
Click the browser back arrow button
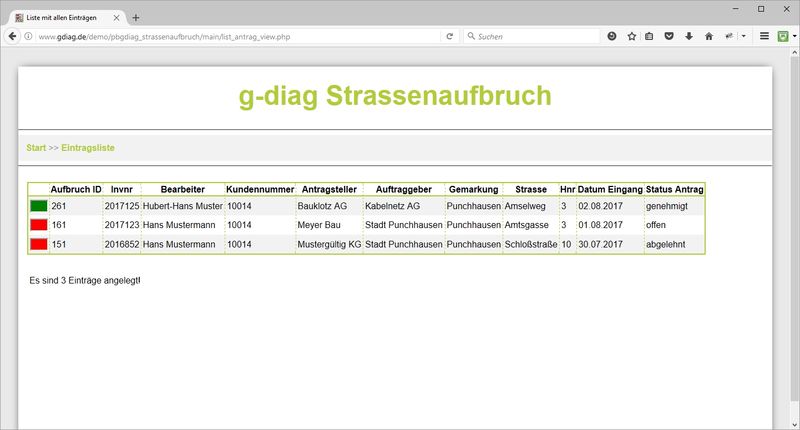pyautogui.click(x=11, y=36)
